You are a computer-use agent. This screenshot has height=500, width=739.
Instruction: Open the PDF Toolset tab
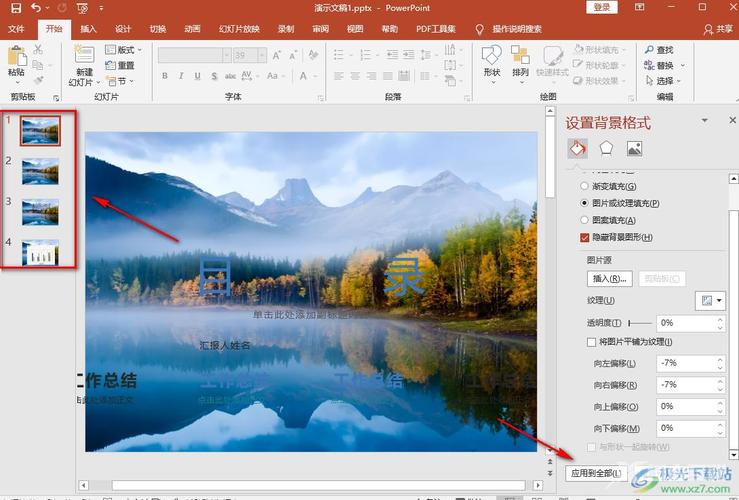click(436, 29)
